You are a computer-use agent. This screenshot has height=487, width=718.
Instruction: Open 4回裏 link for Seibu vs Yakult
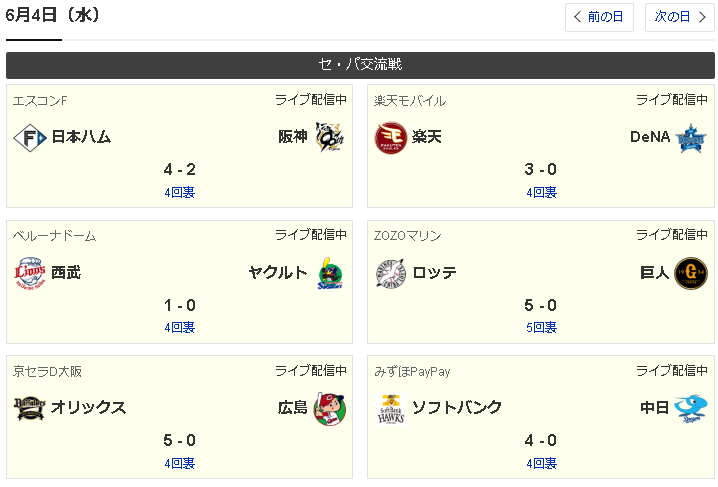[180, 327]
